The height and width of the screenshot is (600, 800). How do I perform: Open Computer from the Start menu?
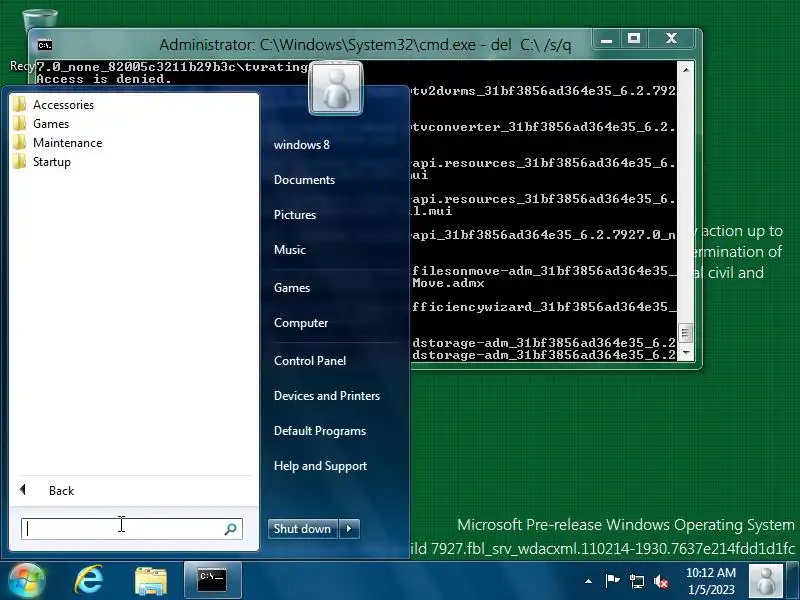tap(301, 323)
